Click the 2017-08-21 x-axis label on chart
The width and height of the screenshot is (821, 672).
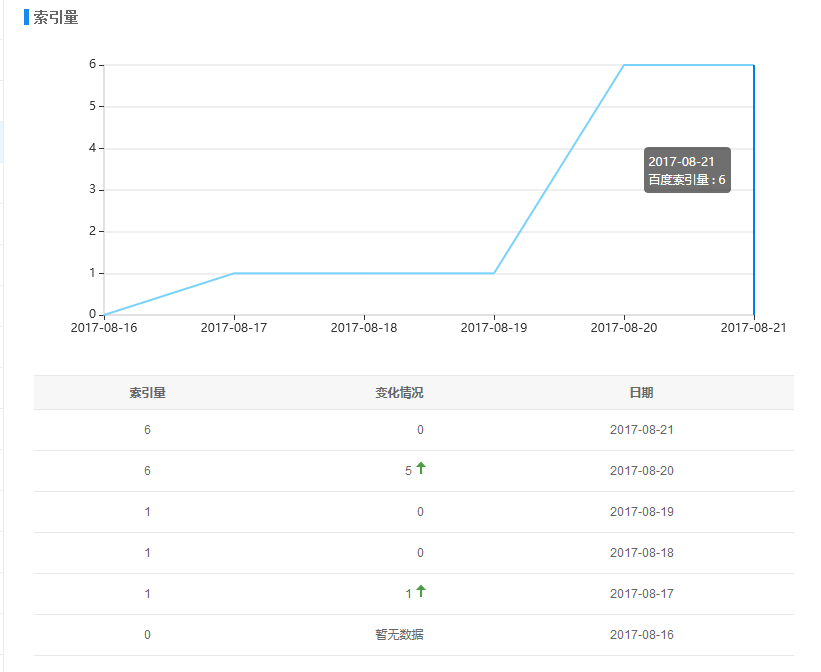[753, 328]
